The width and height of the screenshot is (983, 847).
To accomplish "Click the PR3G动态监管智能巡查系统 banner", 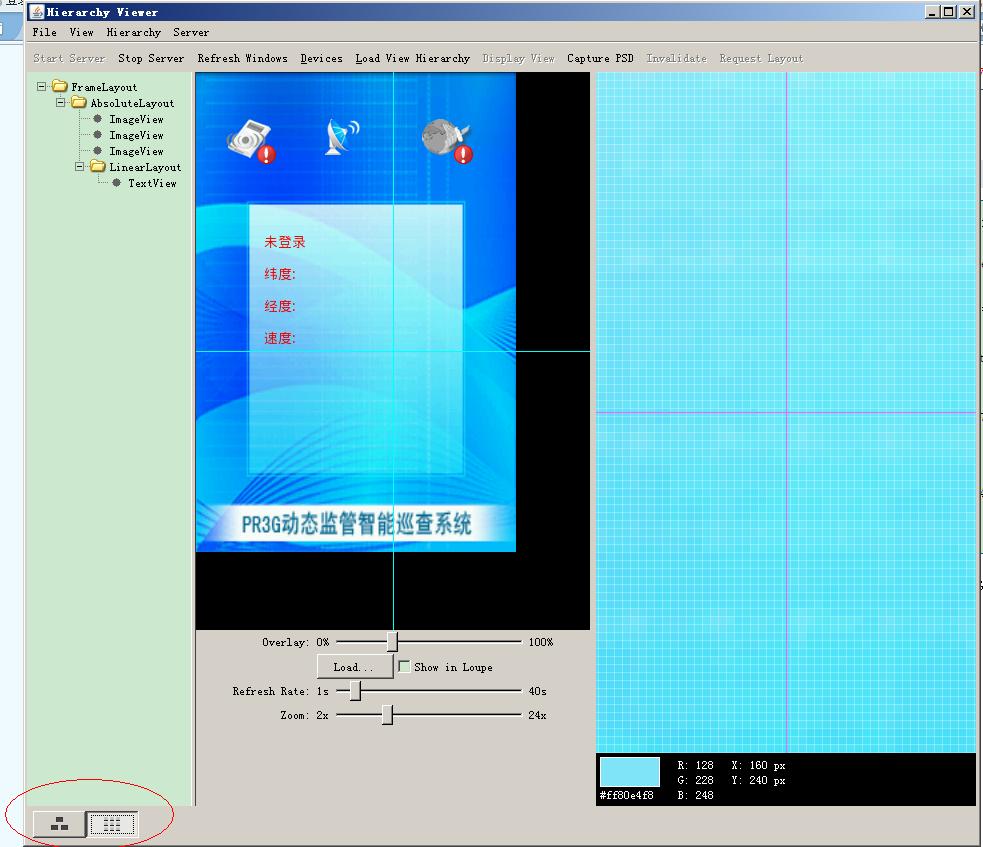I will click(x=356, y=523).
